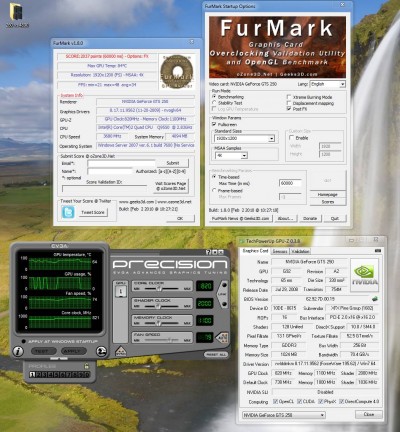The width and height of the screenshot is (400, 432).
Task: Expand the MSAA Samples dropdown
Action: 231,155
